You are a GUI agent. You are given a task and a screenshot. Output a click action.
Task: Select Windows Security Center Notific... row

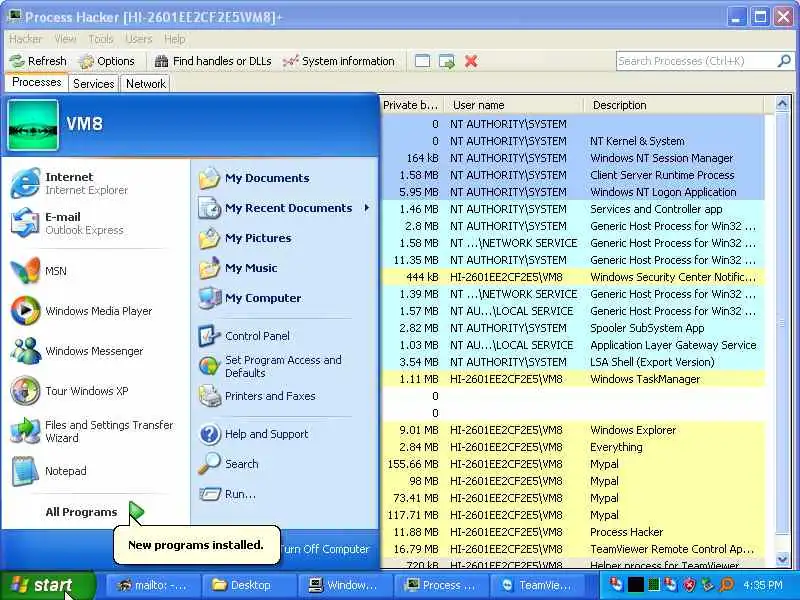(x=572, y=277)
